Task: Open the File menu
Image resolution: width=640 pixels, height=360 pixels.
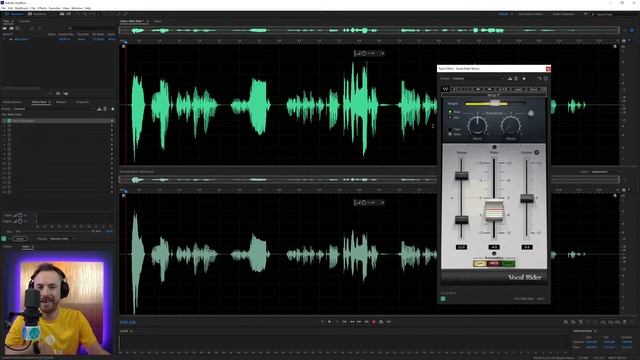Action: tap(3, 8)
